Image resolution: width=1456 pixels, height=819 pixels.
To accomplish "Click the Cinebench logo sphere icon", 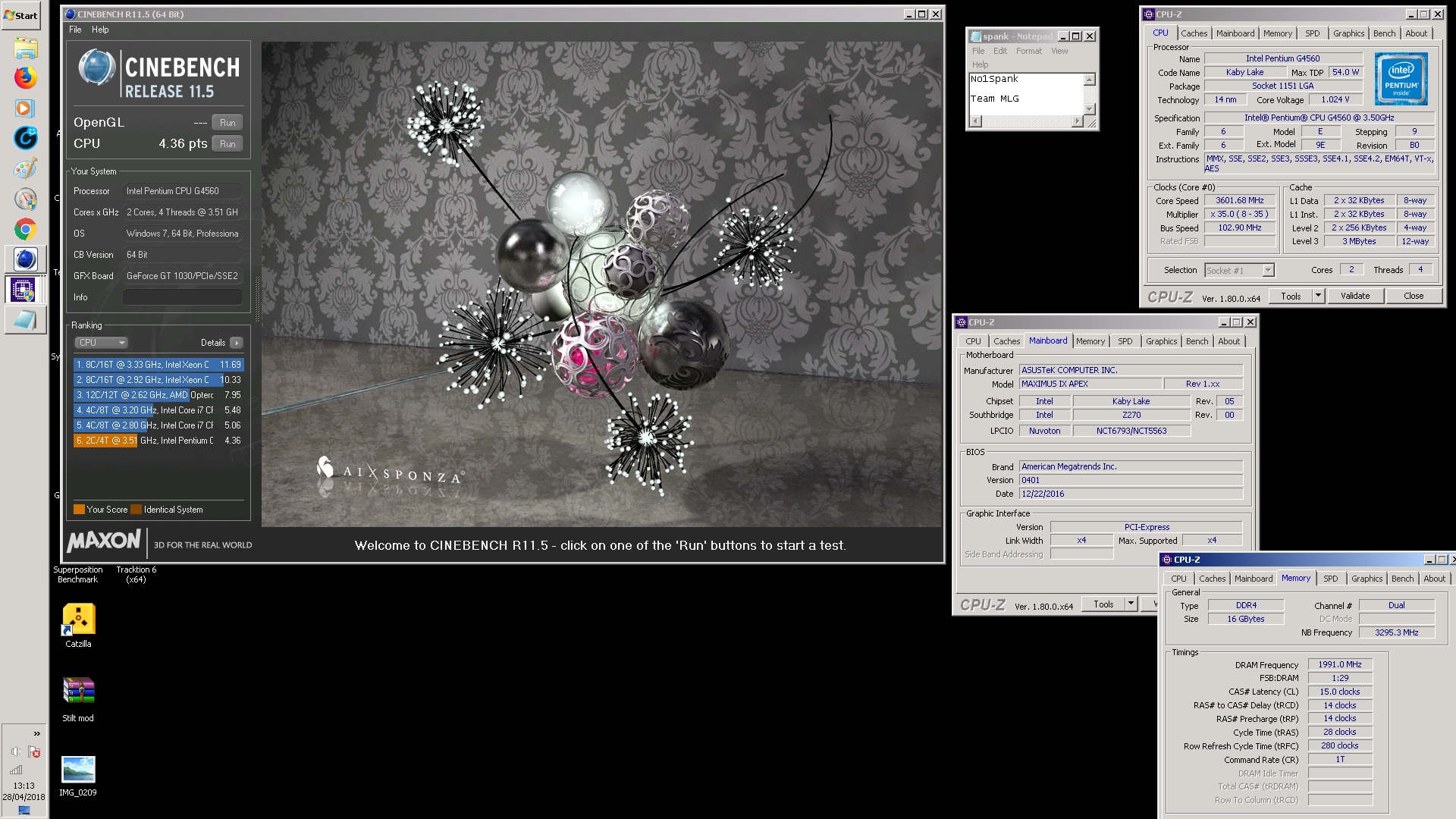I will pyautogui.click(x=96, y=68).
